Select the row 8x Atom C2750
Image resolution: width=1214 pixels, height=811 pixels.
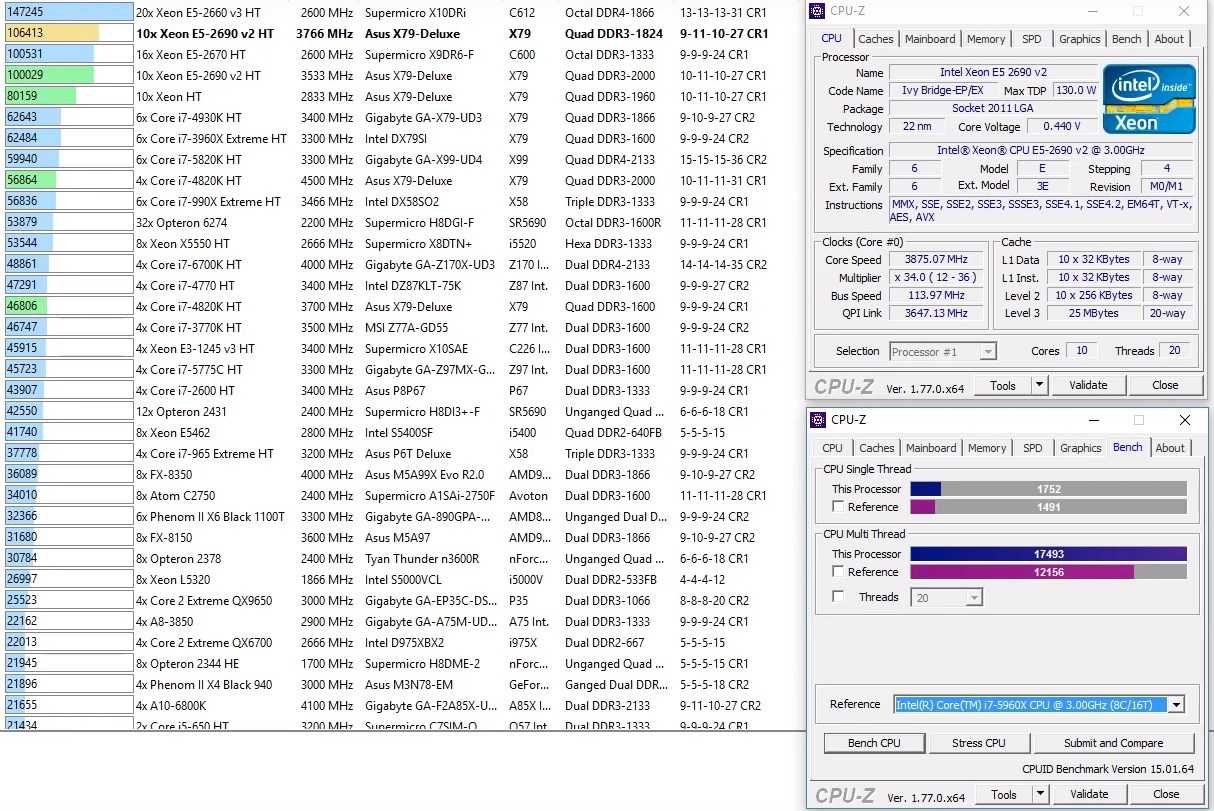coord(400,495)
